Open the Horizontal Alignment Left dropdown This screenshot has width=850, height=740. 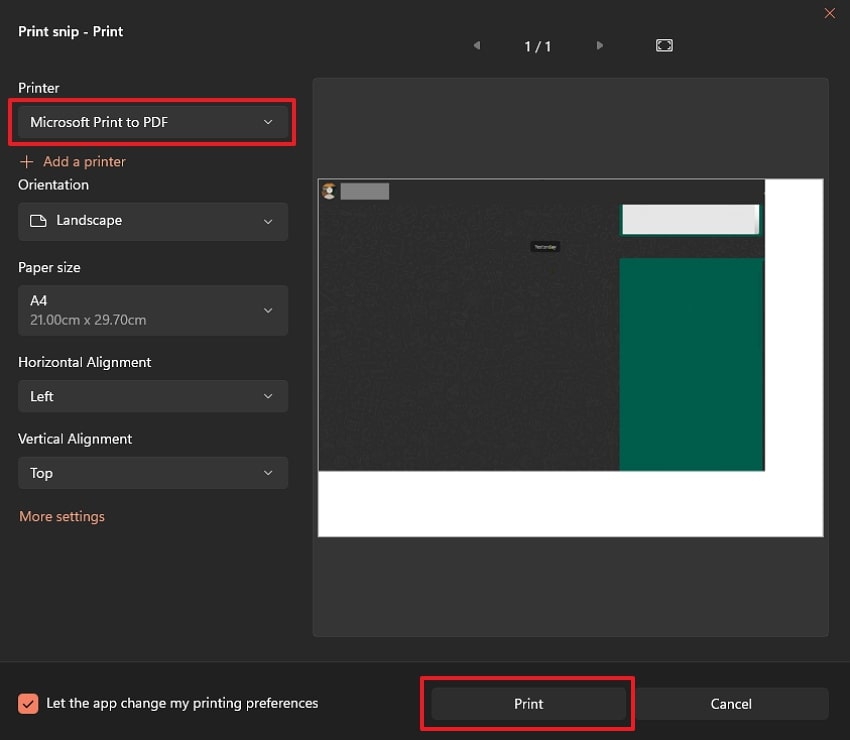click(x=153, y=396)
